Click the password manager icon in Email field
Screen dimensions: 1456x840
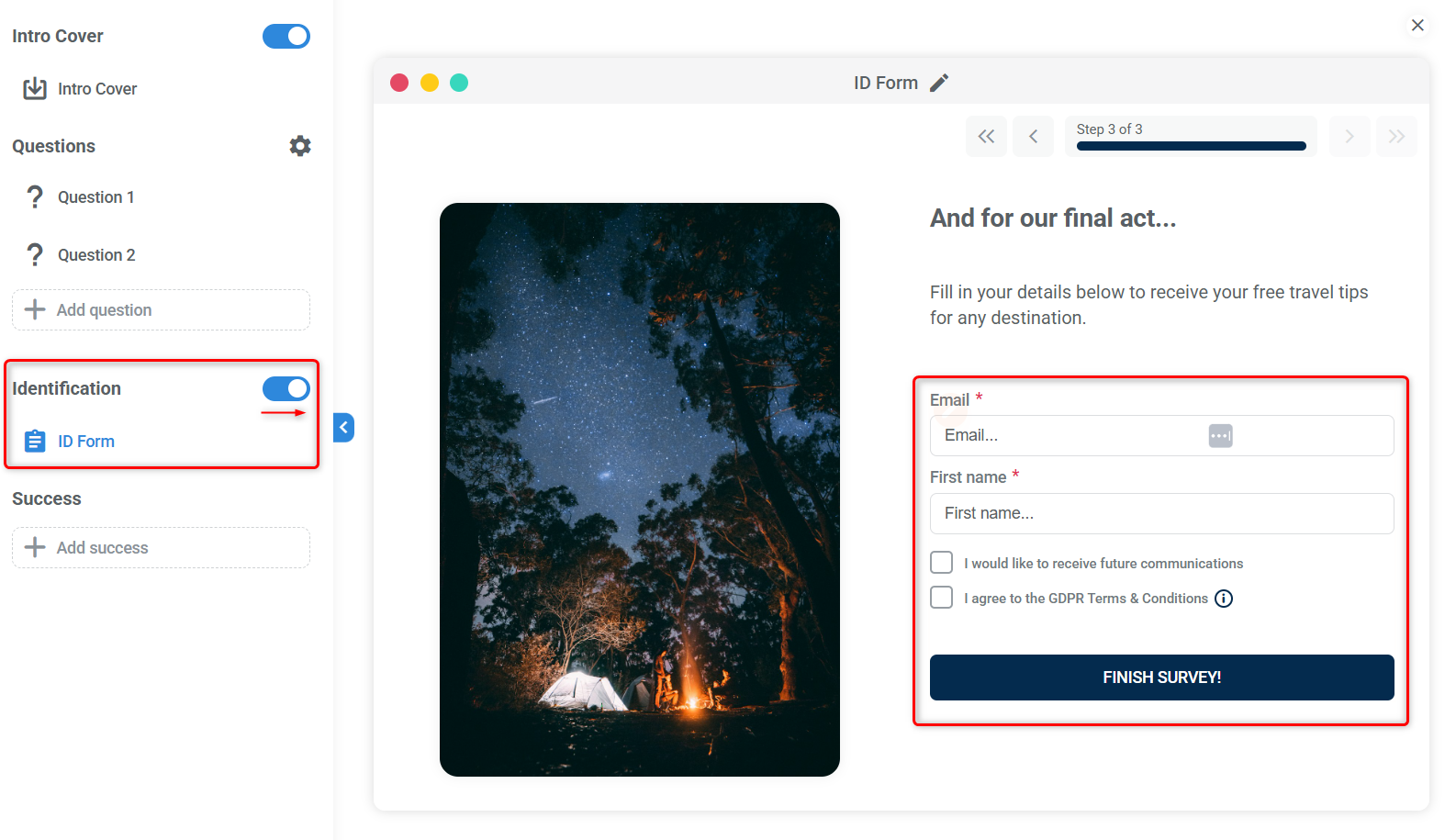[x=1221, y=436]
